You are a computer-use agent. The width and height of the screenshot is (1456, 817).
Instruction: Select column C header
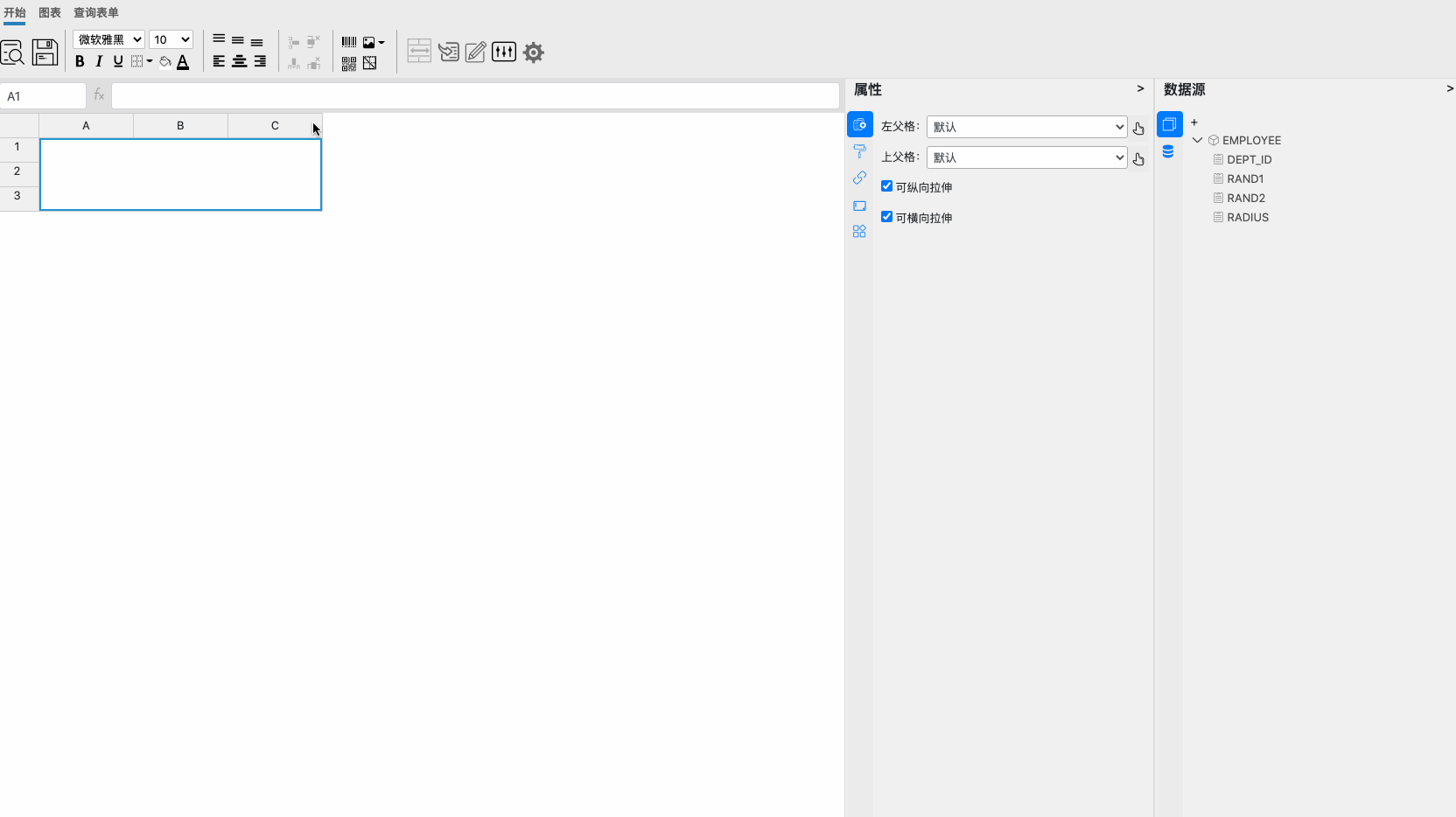[275, 126]
